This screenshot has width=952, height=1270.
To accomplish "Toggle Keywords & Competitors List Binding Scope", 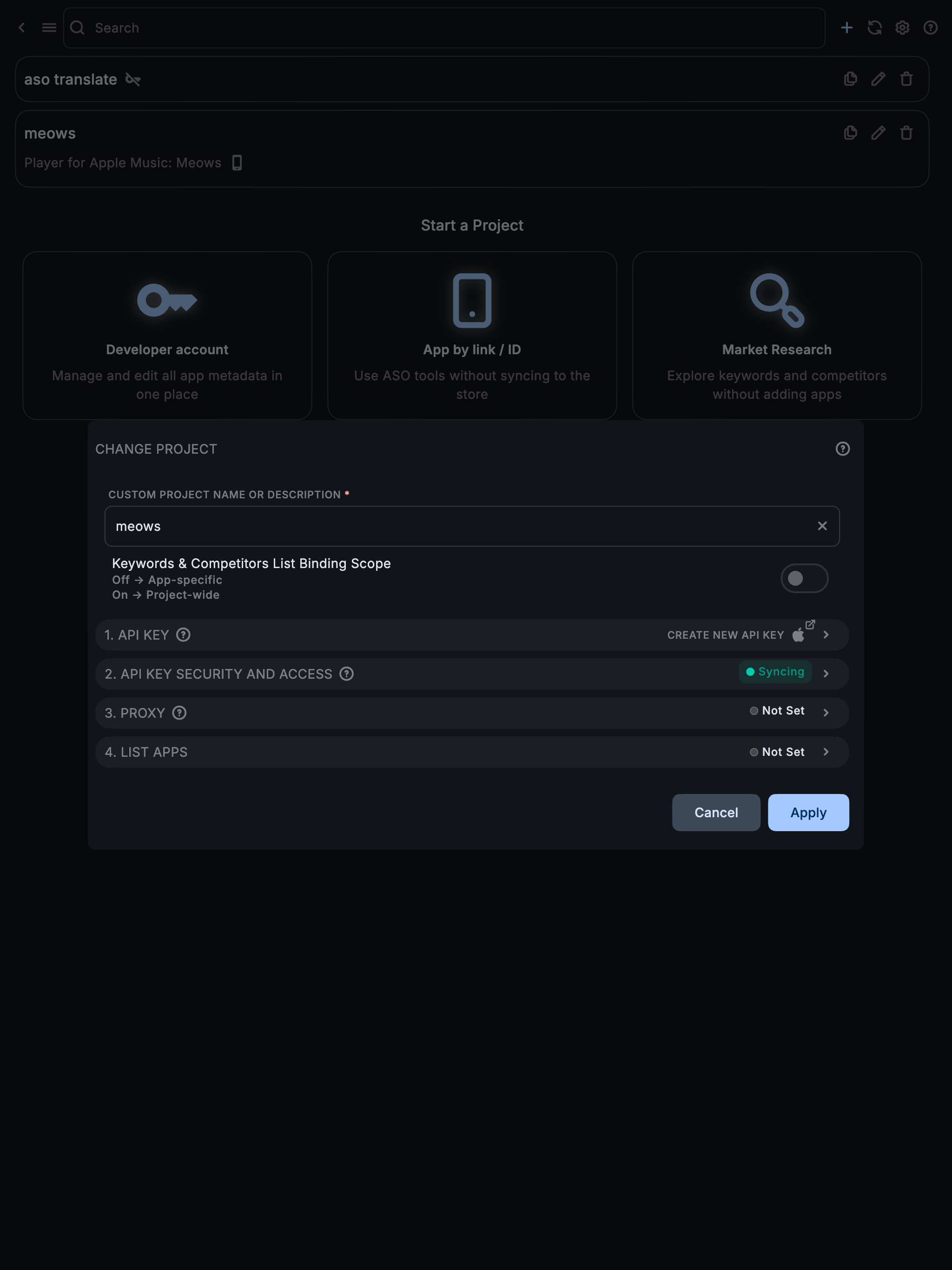I will [804, 578].
